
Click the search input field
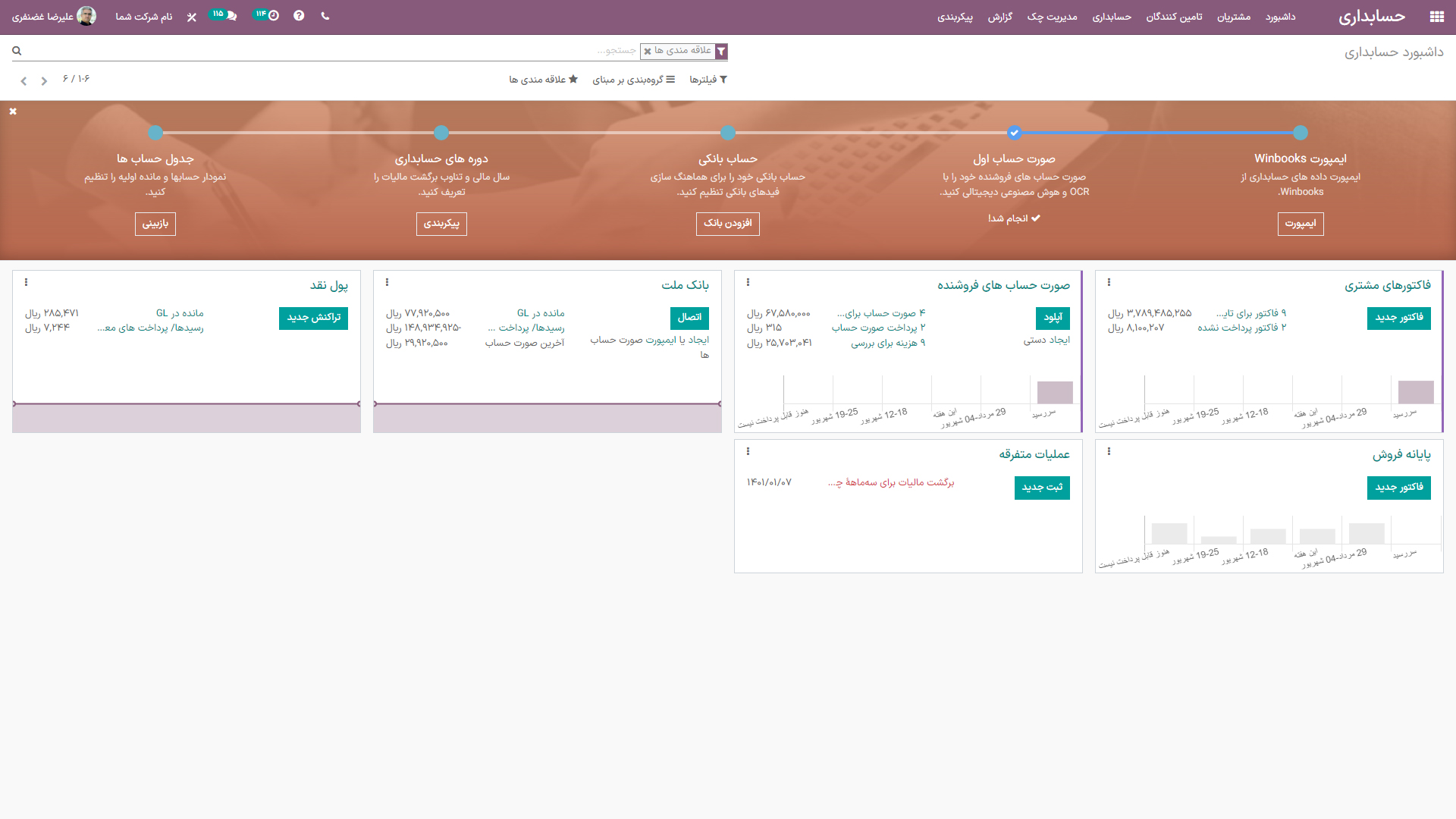(x=379, y=51)
